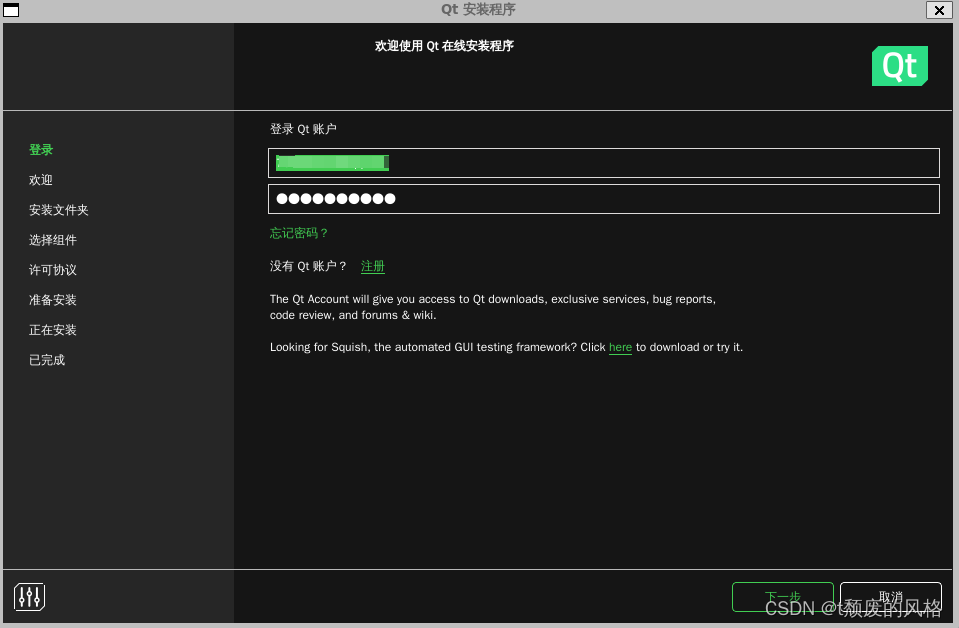Open the 注册 sign-up link
Screen dimensions: 959x628
pyautogui.click(x=372, y=266)
